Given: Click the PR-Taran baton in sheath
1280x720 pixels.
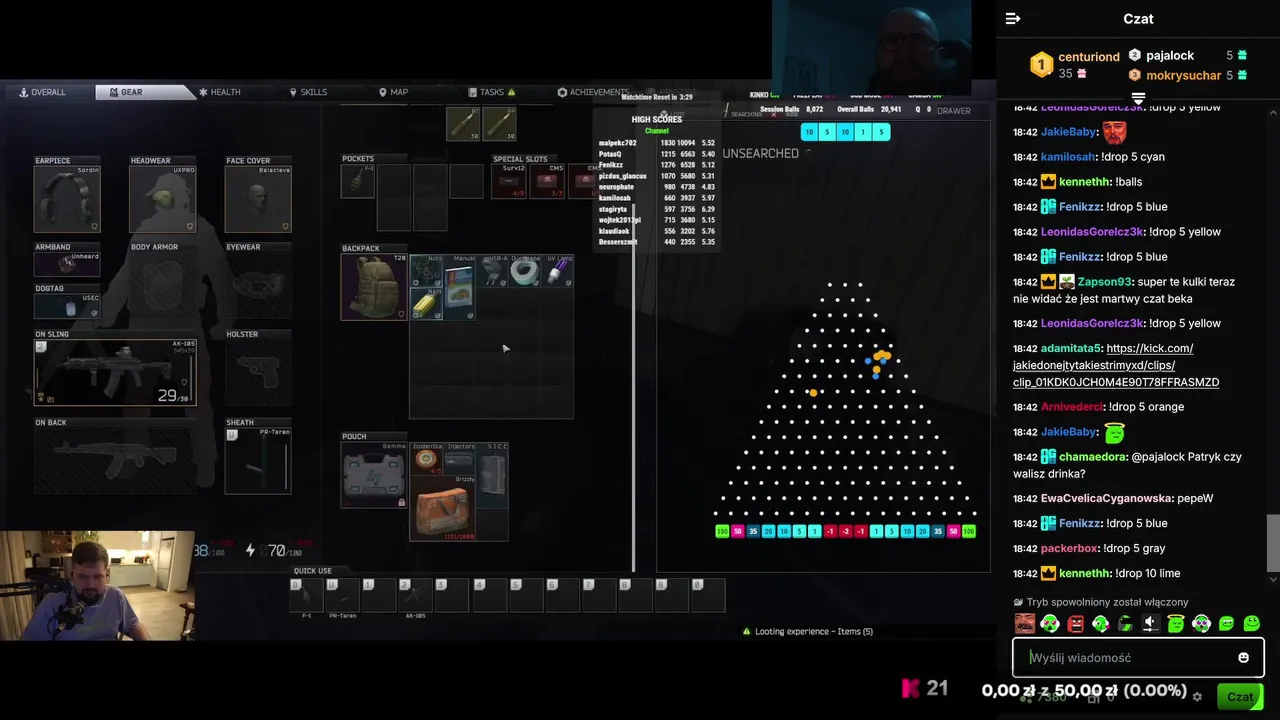Looking at the screenshot, I should coord(258,461).
